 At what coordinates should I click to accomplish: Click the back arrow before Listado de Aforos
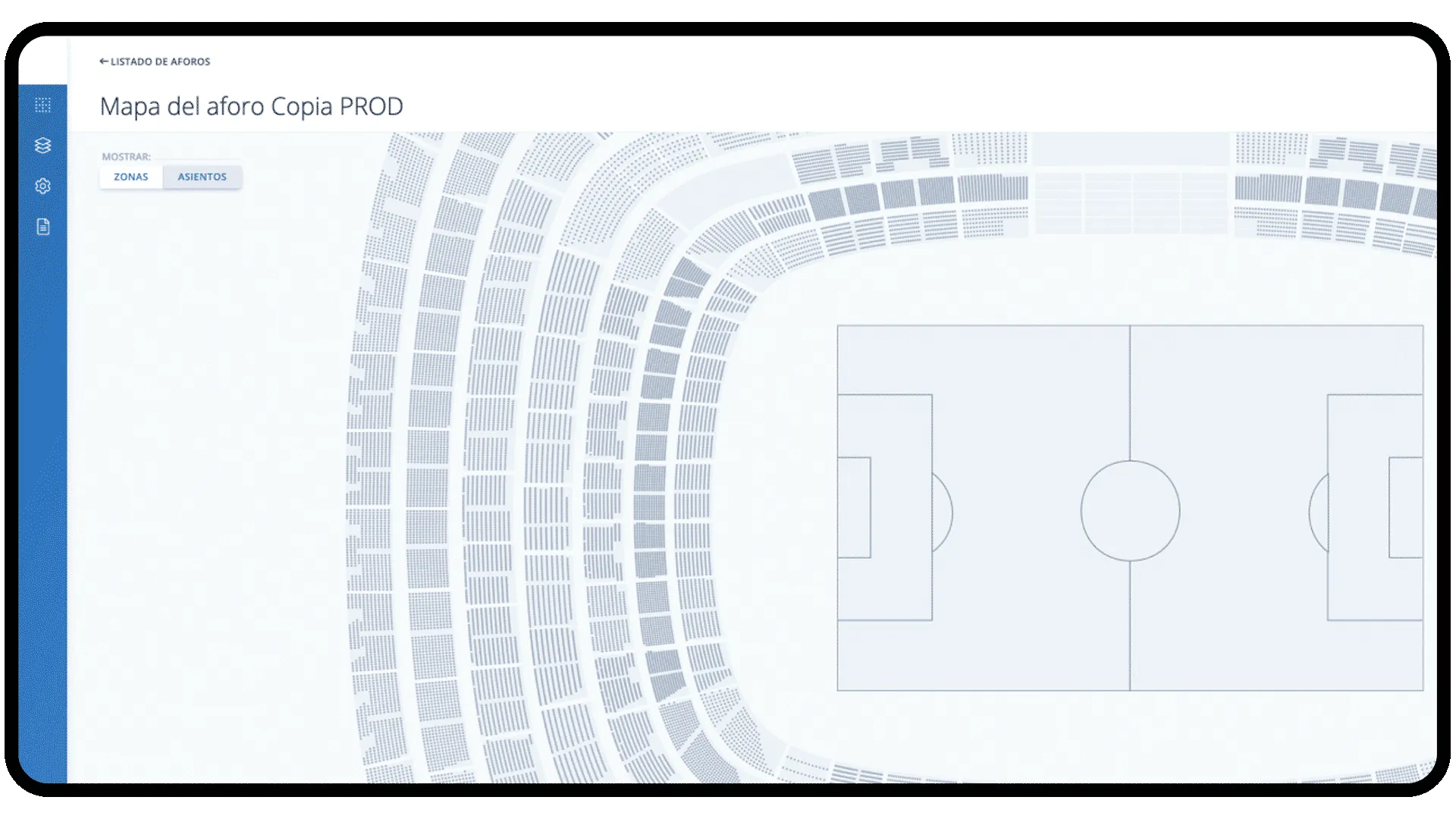pyautogui.click(x=104, y=61)
